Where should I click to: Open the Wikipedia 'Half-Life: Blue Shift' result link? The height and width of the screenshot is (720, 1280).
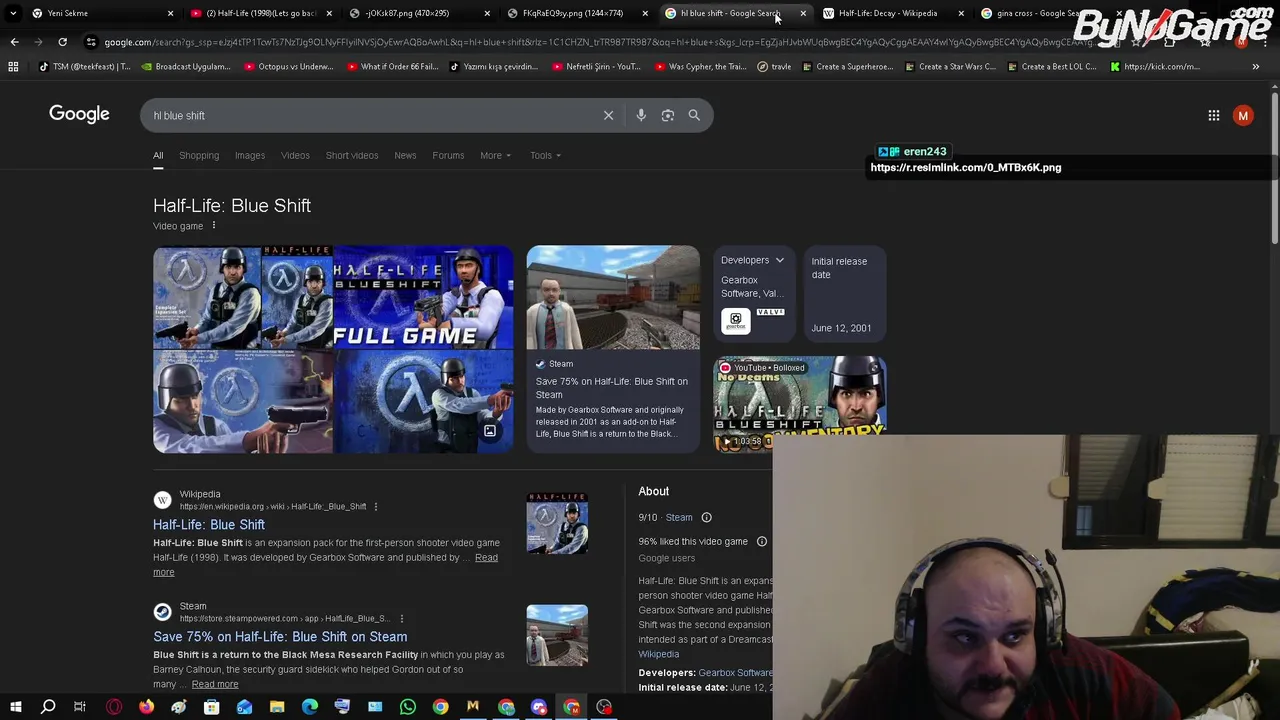(209, 524)
